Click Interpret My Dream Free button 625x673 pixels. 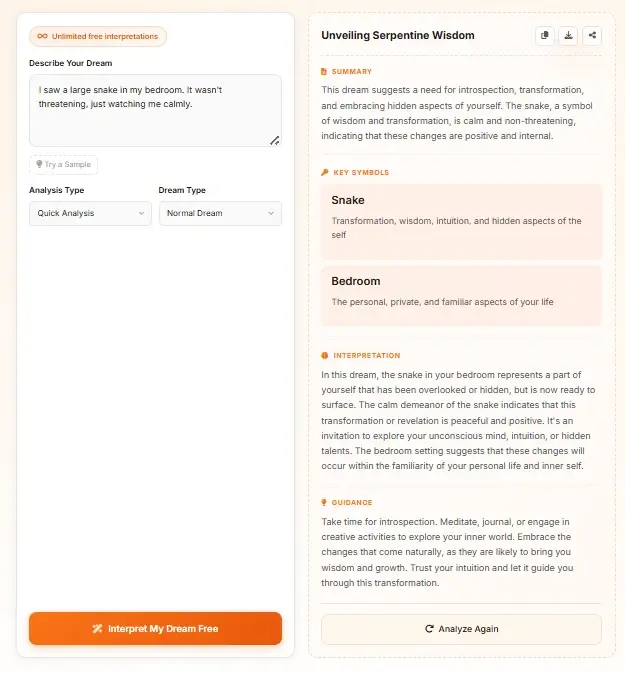155,628
